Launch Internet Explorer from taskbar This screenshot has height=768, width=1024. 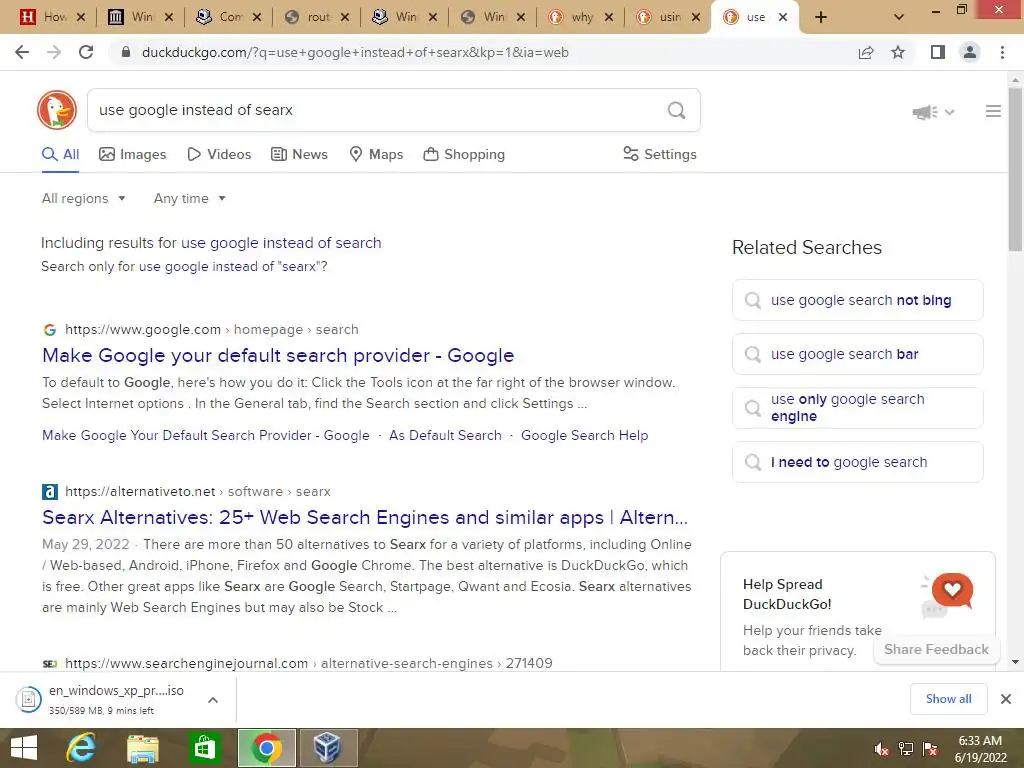[81, 748]
